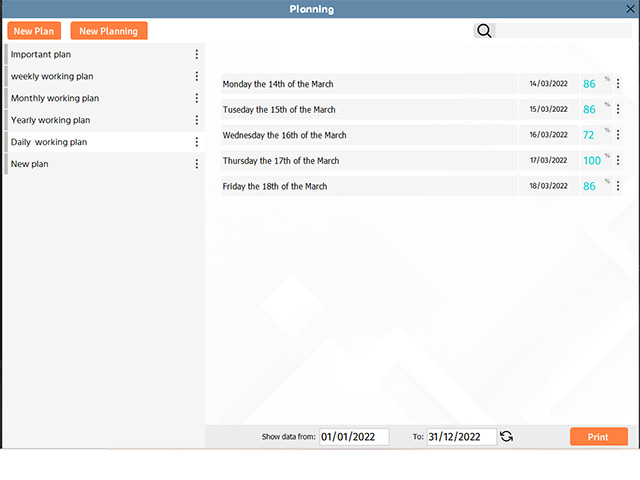640x480 pixels.
Task: Open Monday the 14th of the March
Action: coord(369,84)
